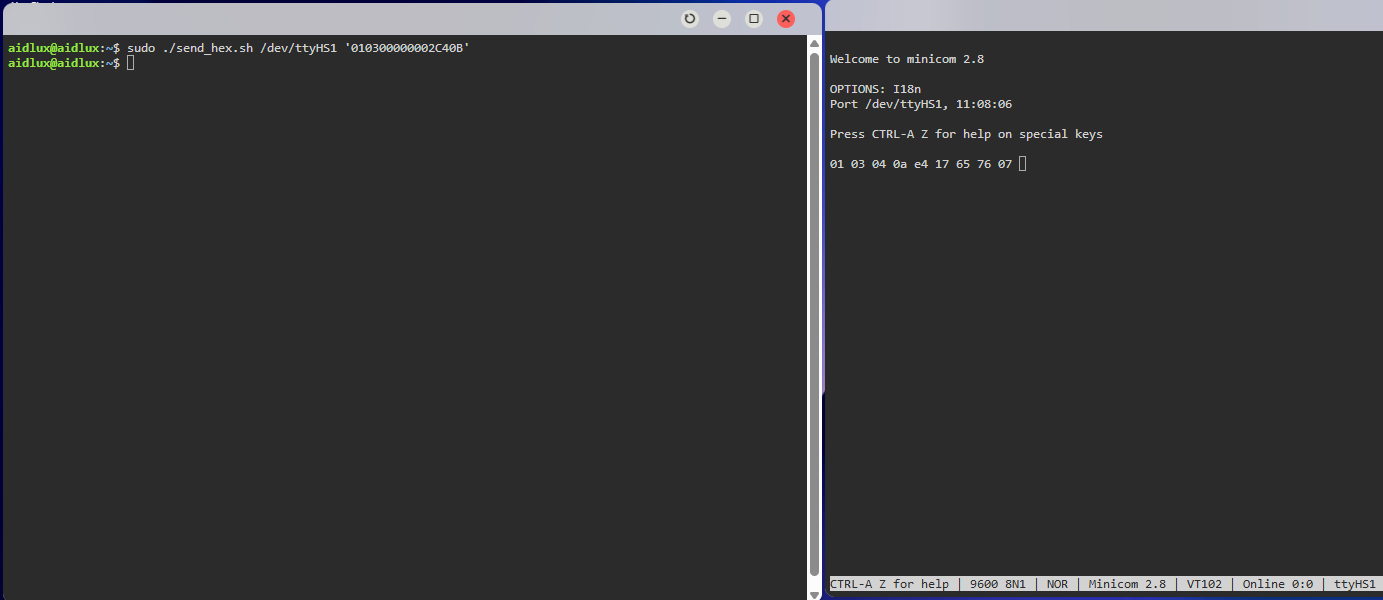
Task: Click the 'Minicom 2.8' status bar segment
Action: point(1127,584)
